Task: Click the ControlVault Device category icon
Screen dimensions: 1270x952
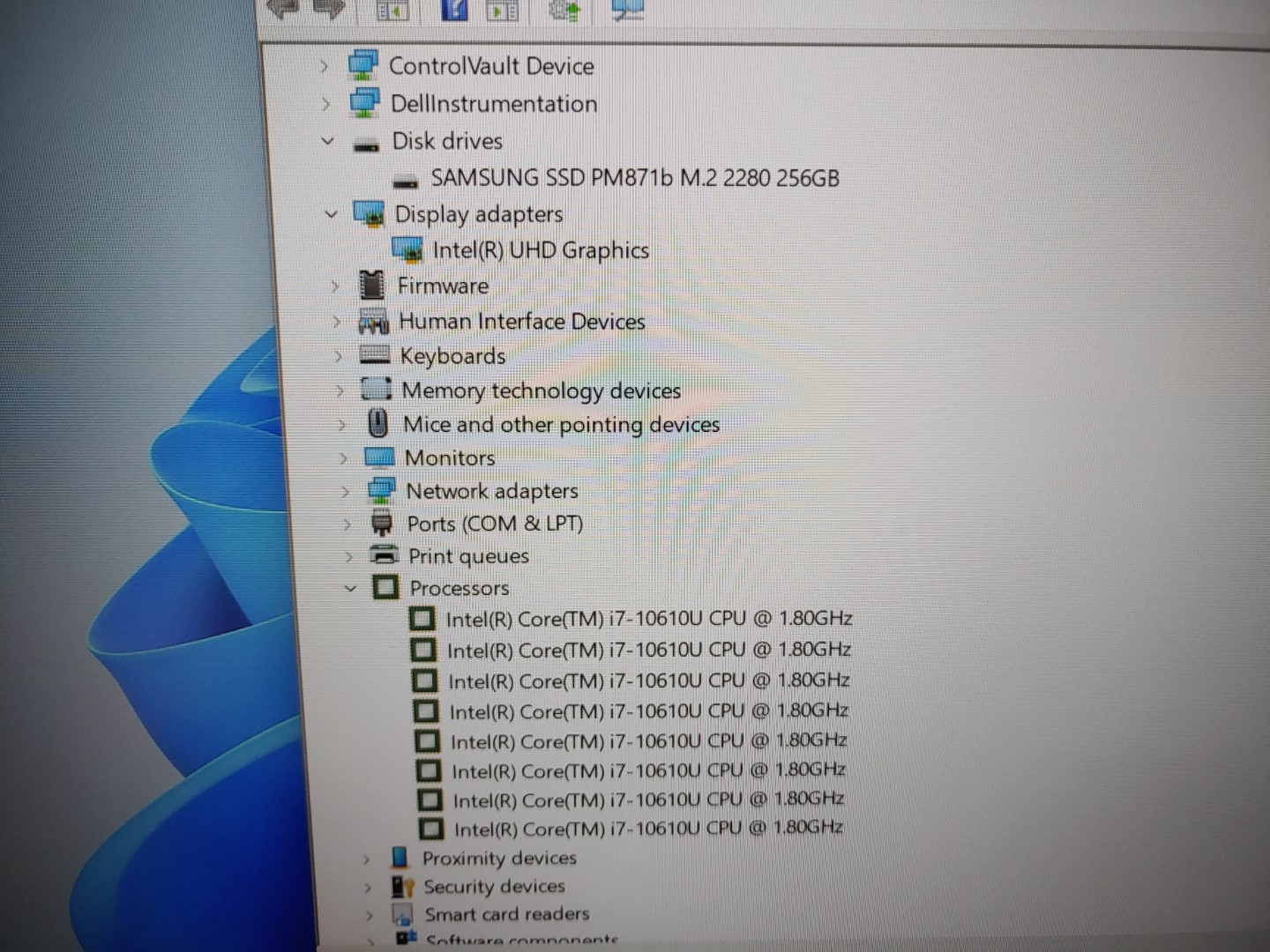Action: click(x=363, y=65)
